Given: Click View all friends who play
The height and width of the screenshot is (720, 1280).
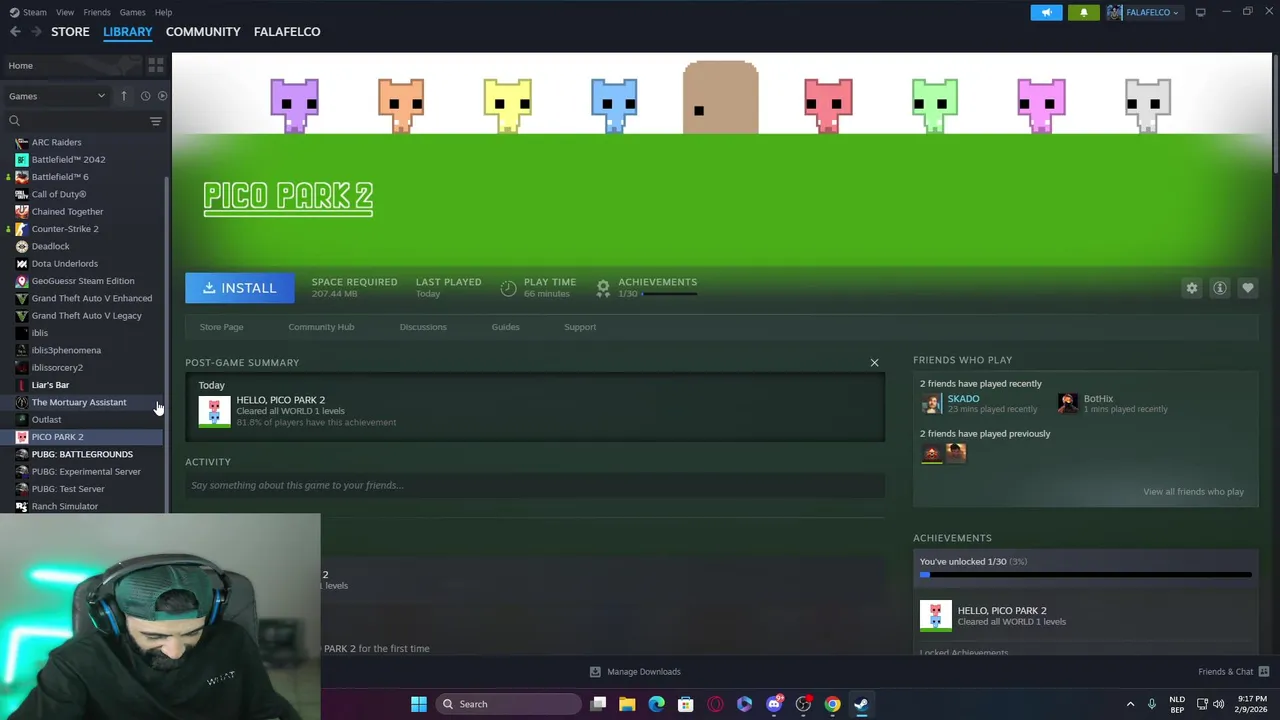Looking at the screenshot, I should [1193, 492].
